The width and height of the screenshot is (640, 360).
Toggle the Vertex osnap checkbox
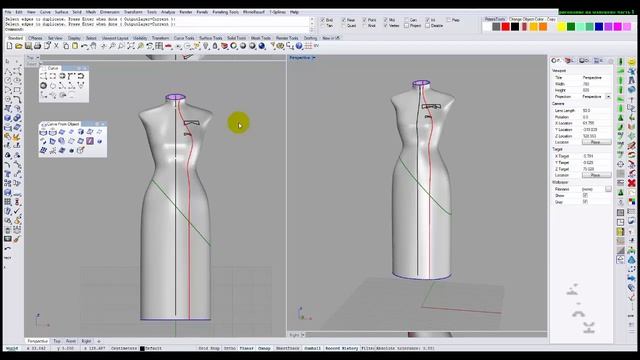(386, 25)
